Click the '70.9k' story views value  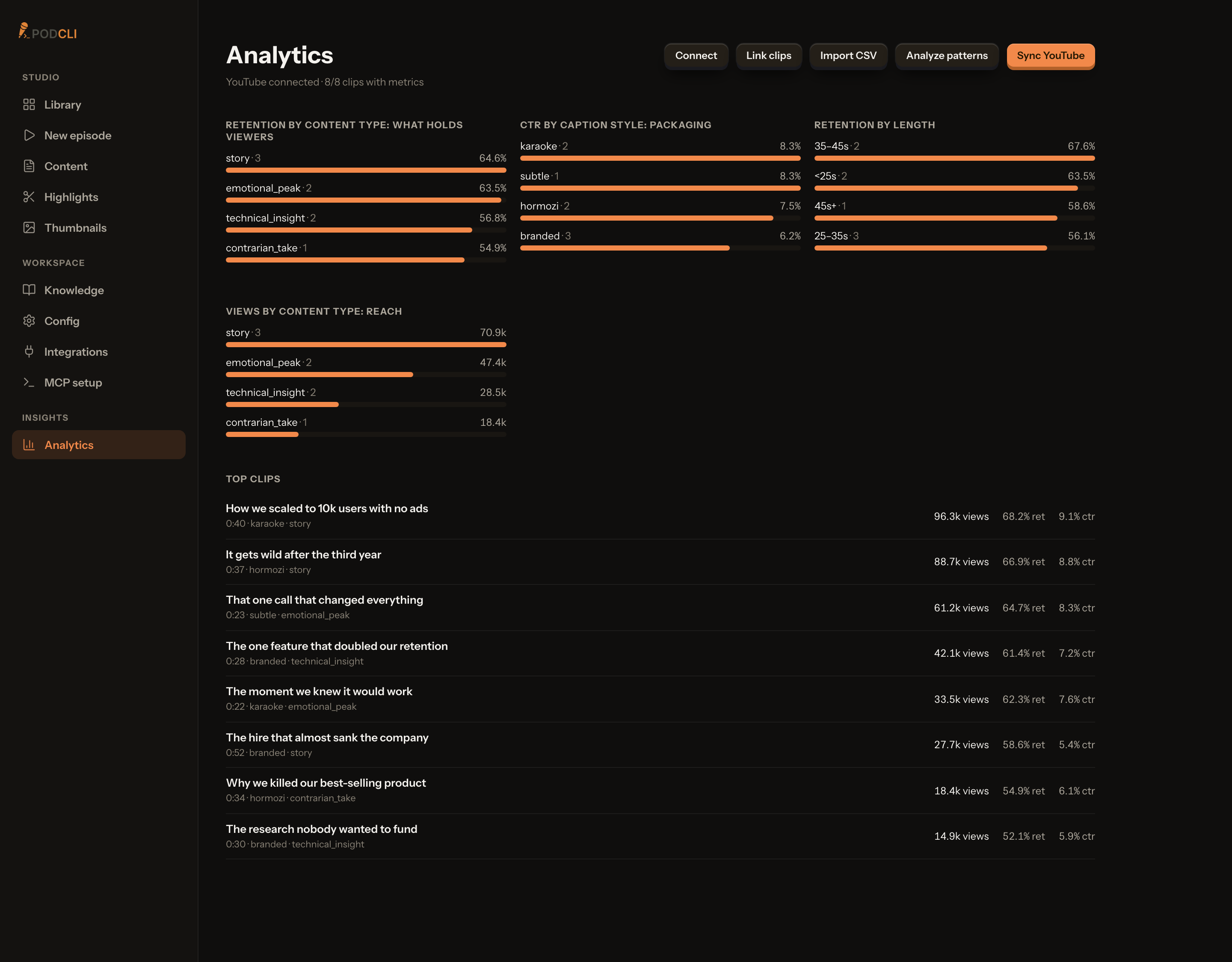(492, 332)
